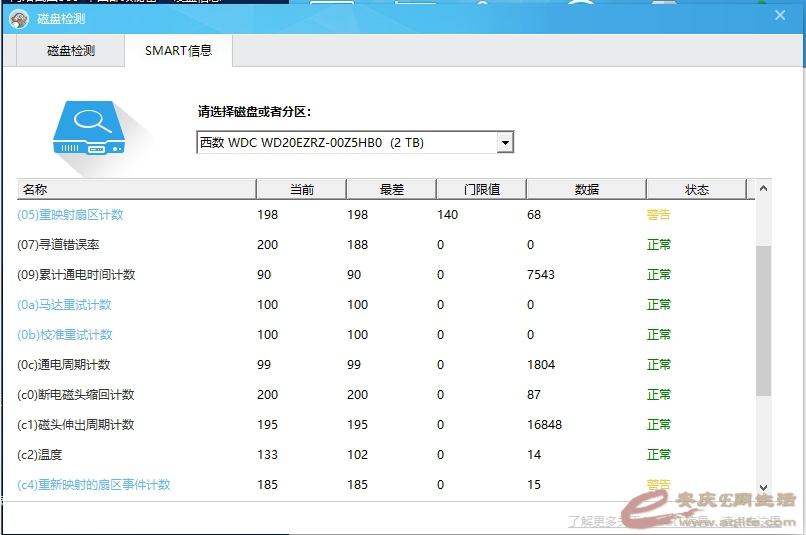Switch to the 磁盘检测 tab

click(x=70, y=50)
